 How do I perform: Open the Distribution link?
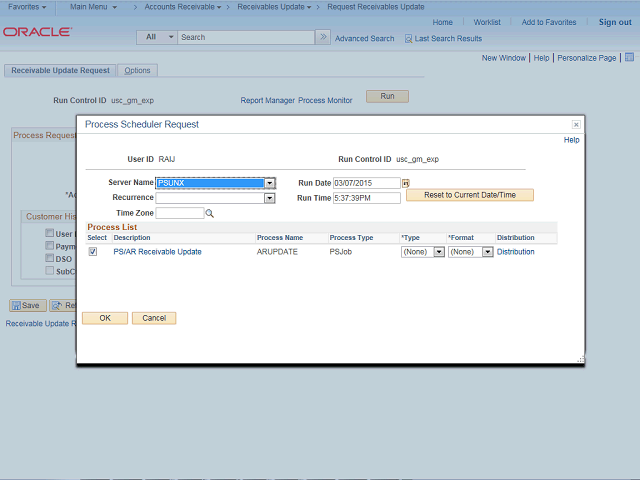point(515,252)
